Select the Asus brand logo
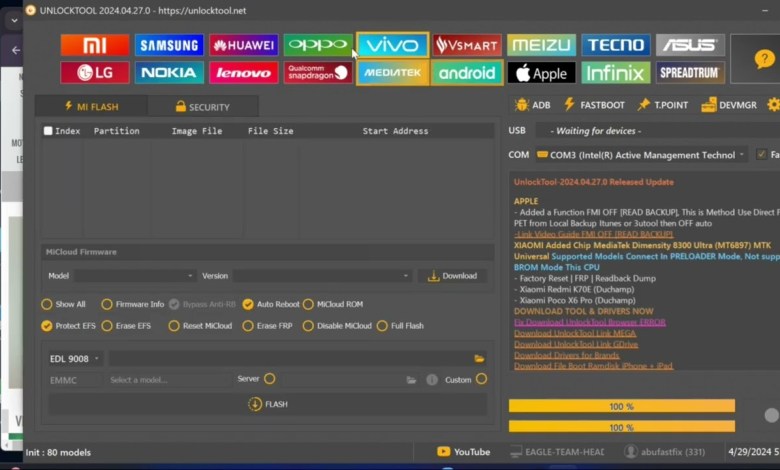This screenshot has width=780, height=470. [x=690, y=45]
